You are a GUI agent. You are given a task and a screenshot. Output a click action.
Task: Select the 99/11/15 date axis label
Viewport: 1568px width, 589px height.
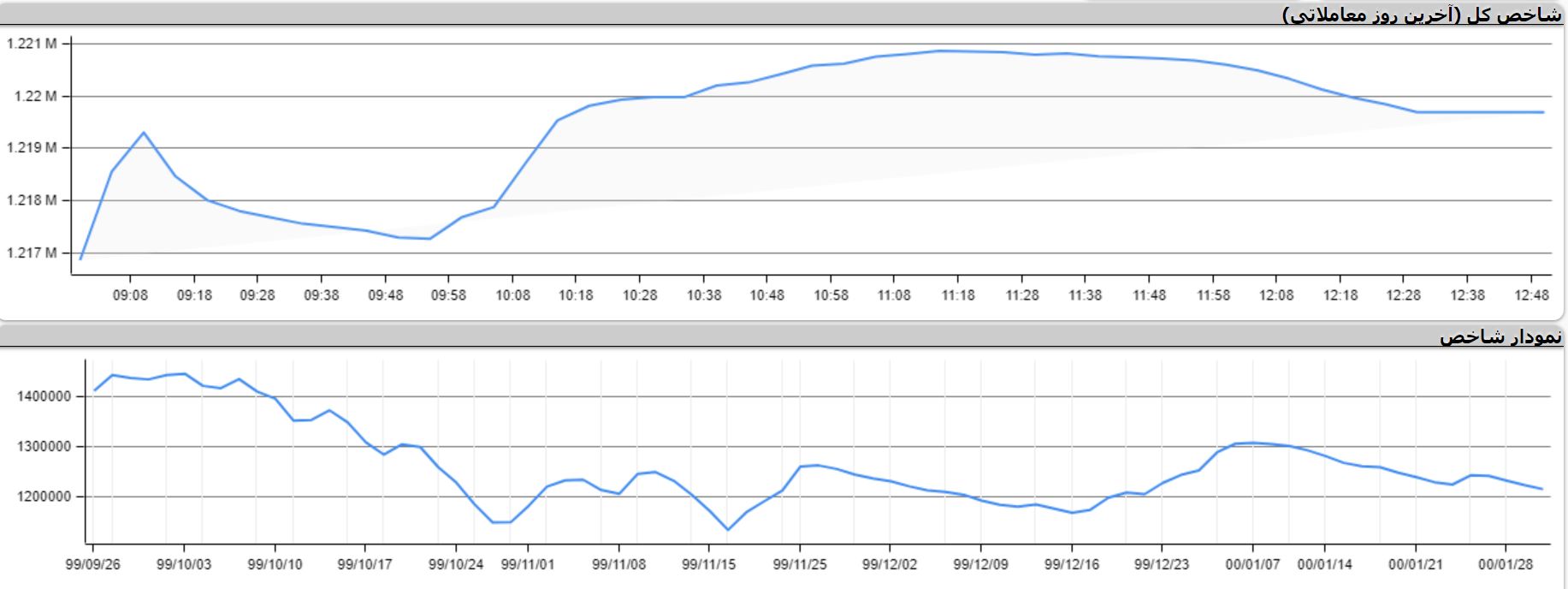[708, 565]
